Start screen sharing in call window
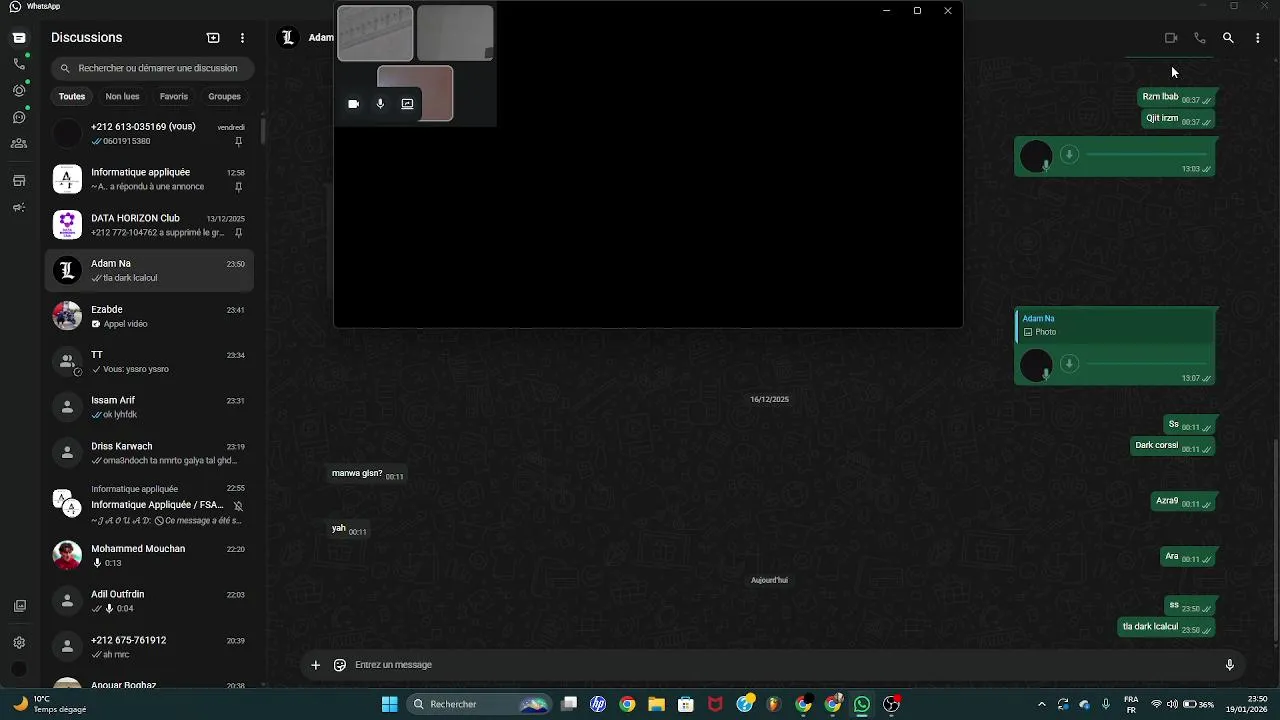Viewport: 1280px width, 720px height. click(x=407, y=104)
